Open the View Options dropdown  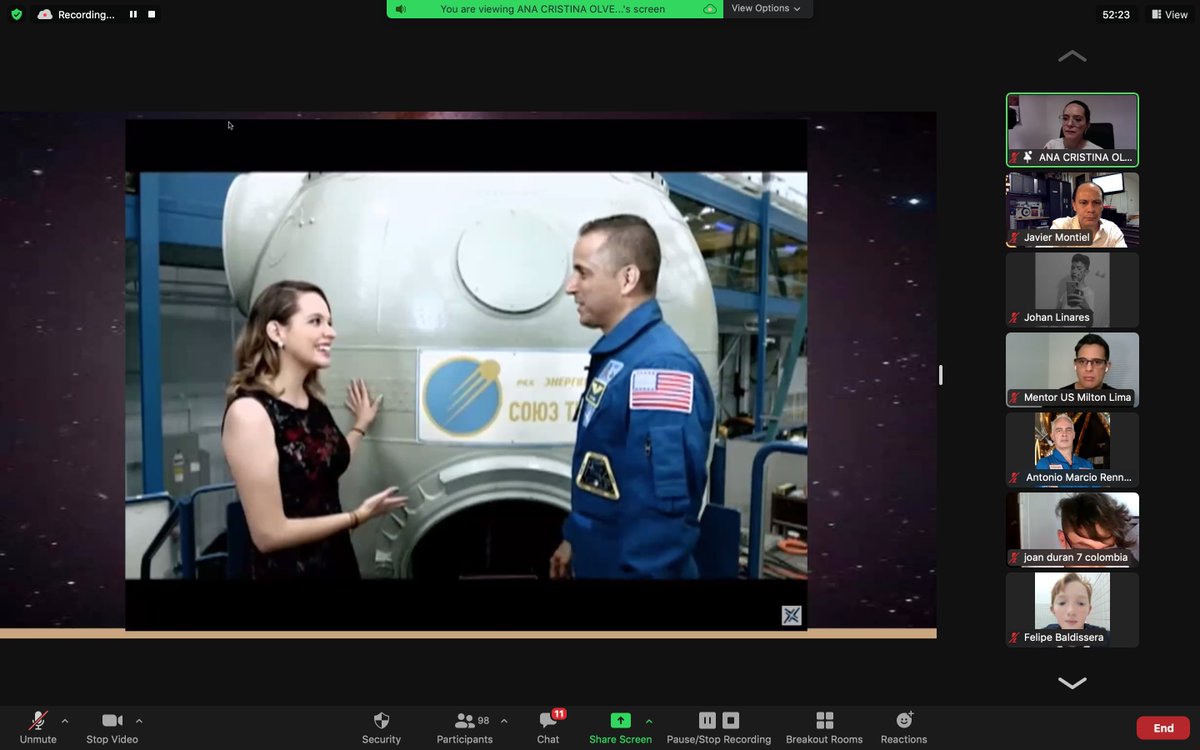766,8
